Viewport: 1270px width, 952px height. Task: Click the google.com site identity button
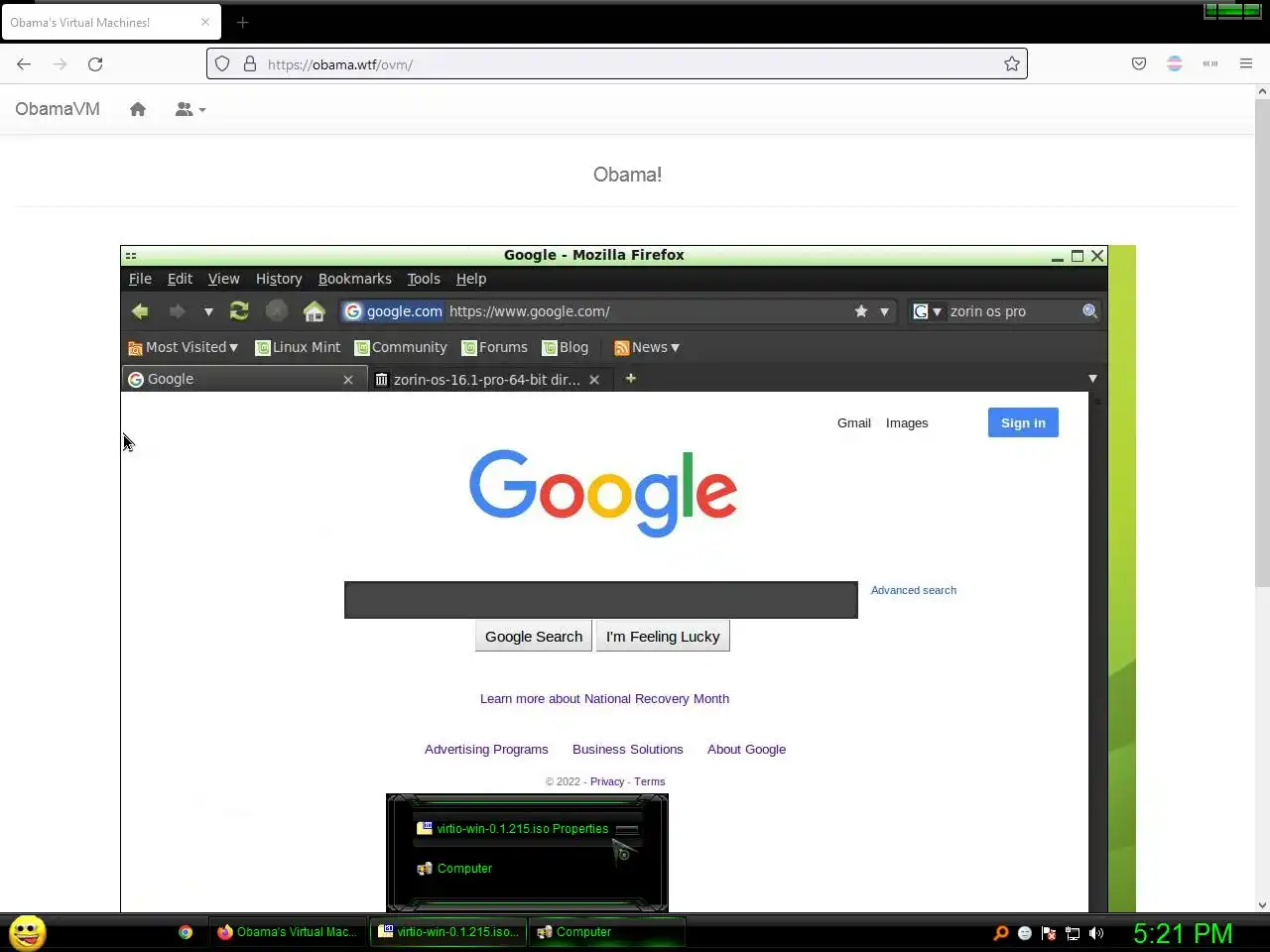pos(393,311)
